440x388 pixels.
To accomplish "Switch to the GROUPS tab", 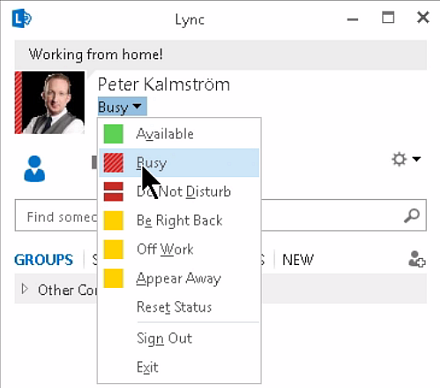I will [43, 260].
